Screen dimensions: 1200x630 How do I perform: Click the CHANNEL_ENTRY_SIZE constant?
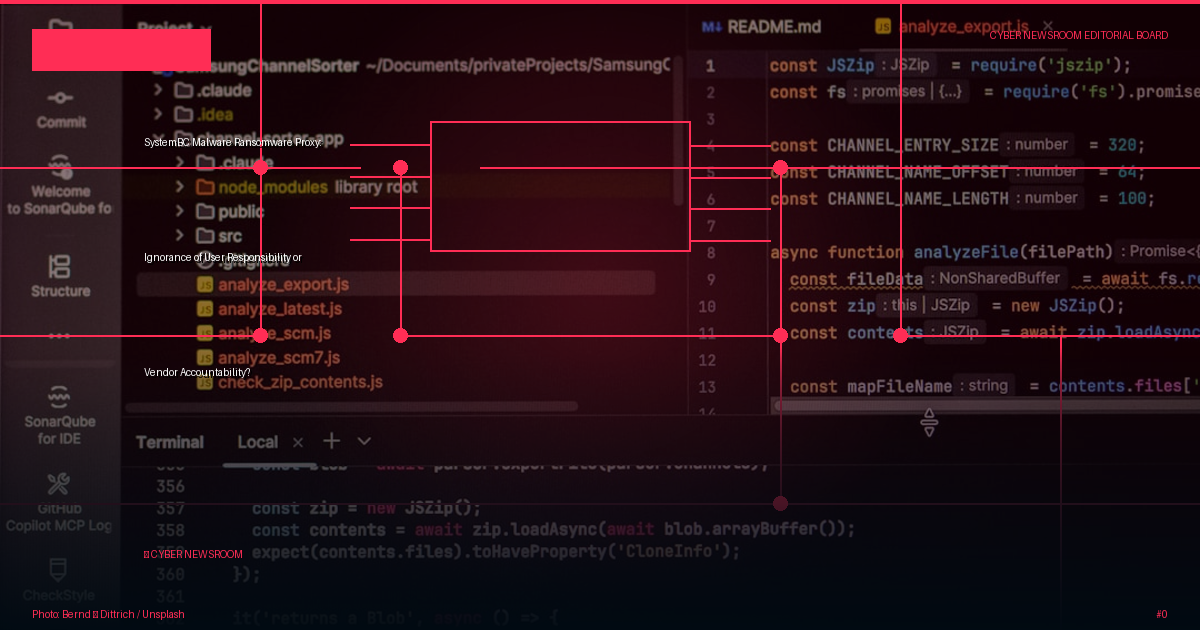(x=913, y=145)
